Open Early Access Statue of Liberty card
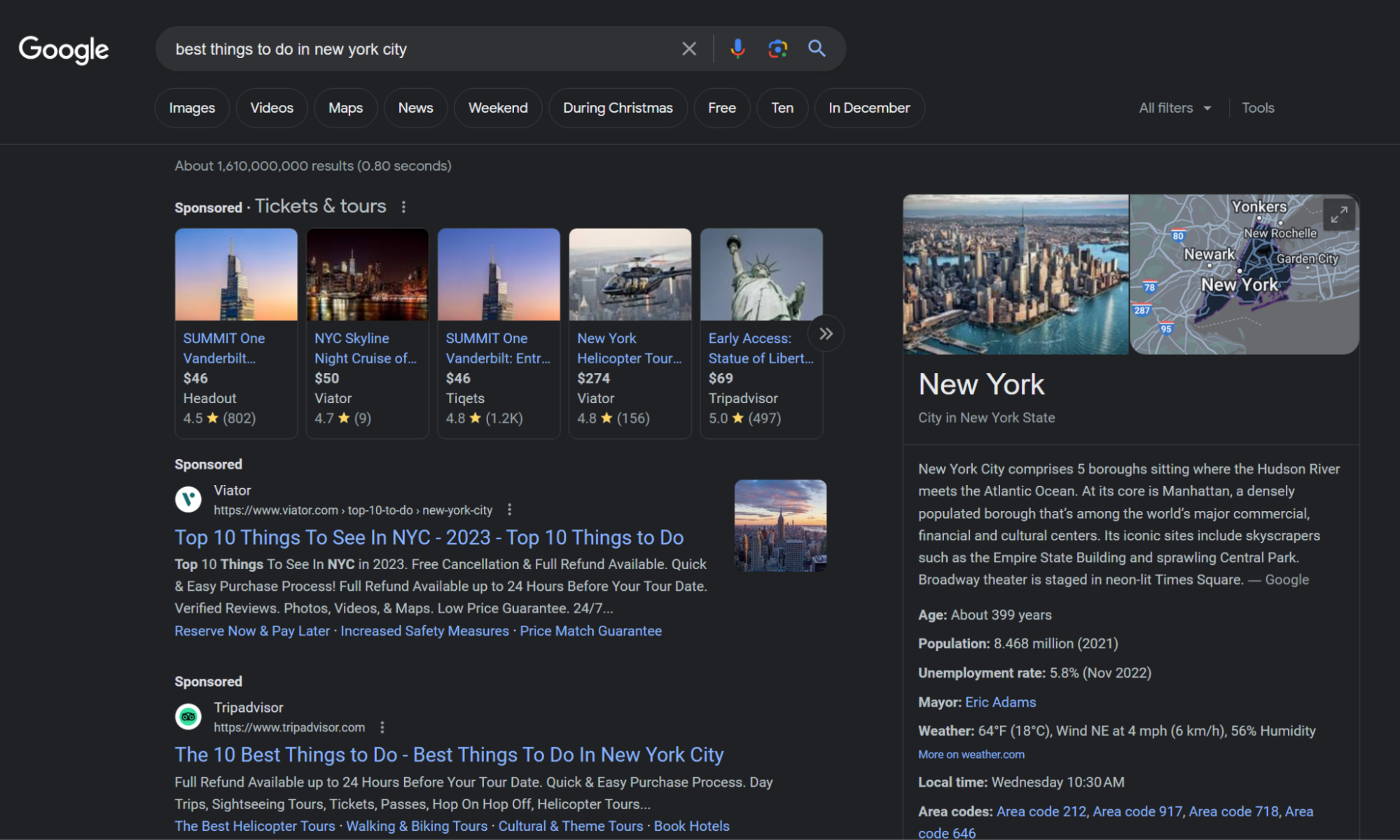This screenshot has width=1400, height=840. (761, 333)
